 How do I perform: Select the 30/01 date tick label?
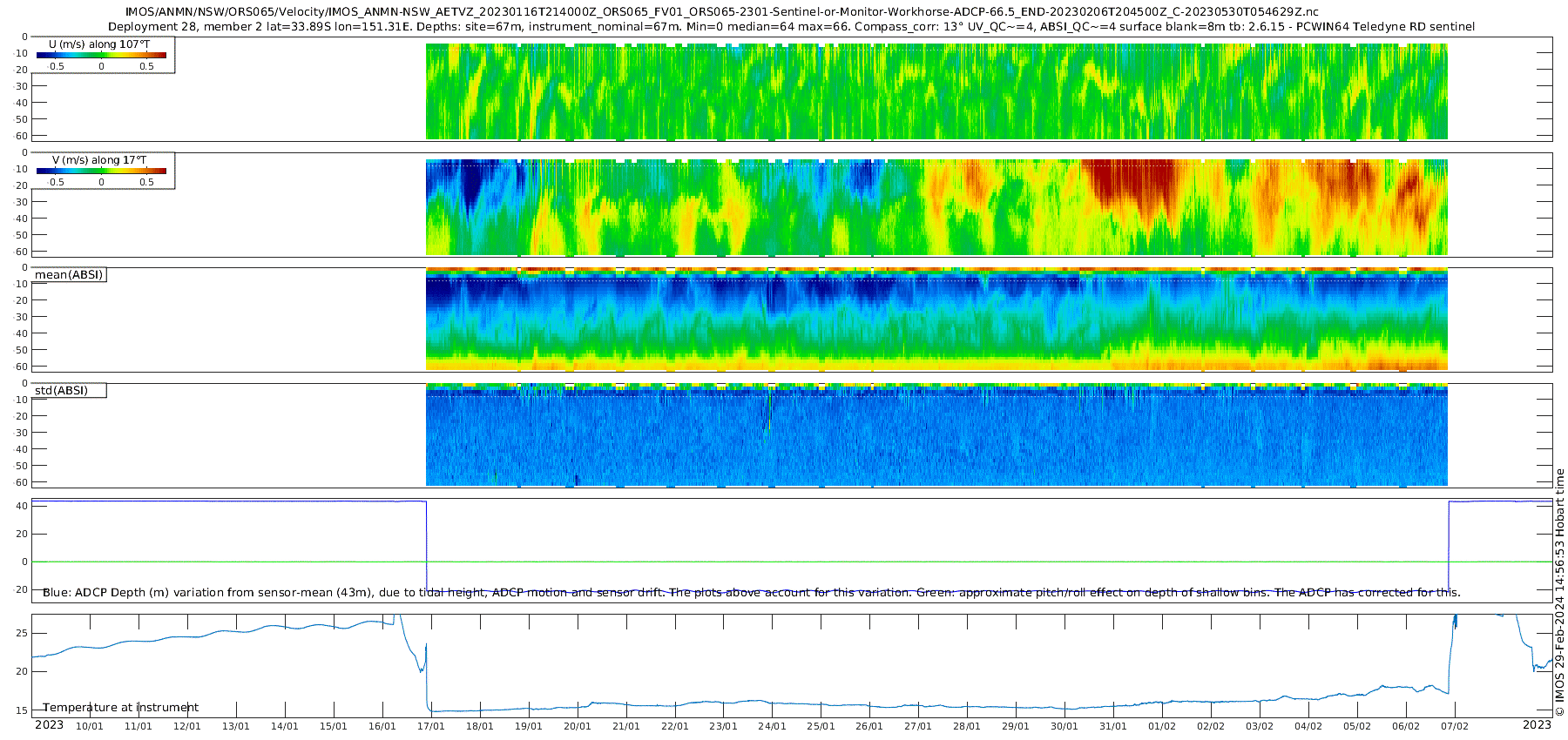(x=1064, y=727)
